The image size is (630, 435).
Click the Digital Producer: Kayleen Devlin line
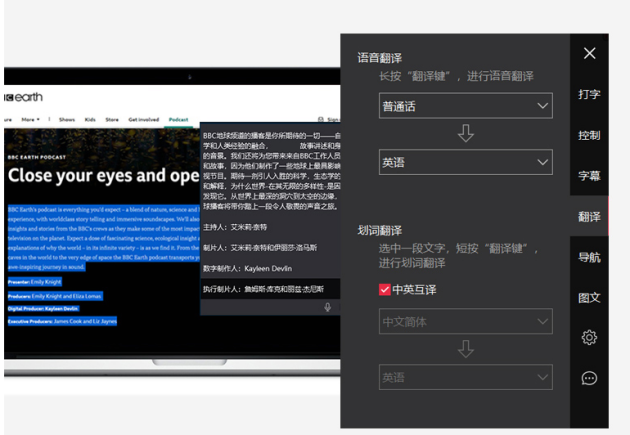pos(43,308)
